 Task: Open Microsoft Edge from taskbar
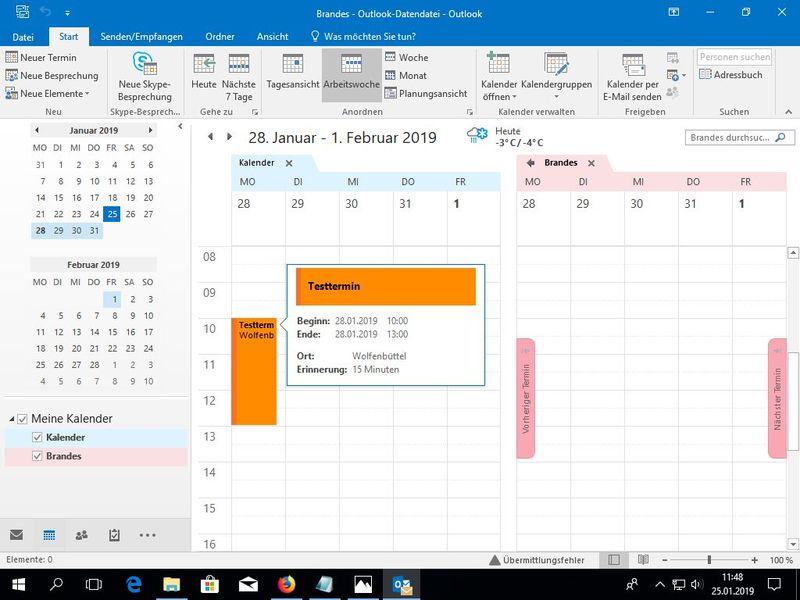click(134, 584)
